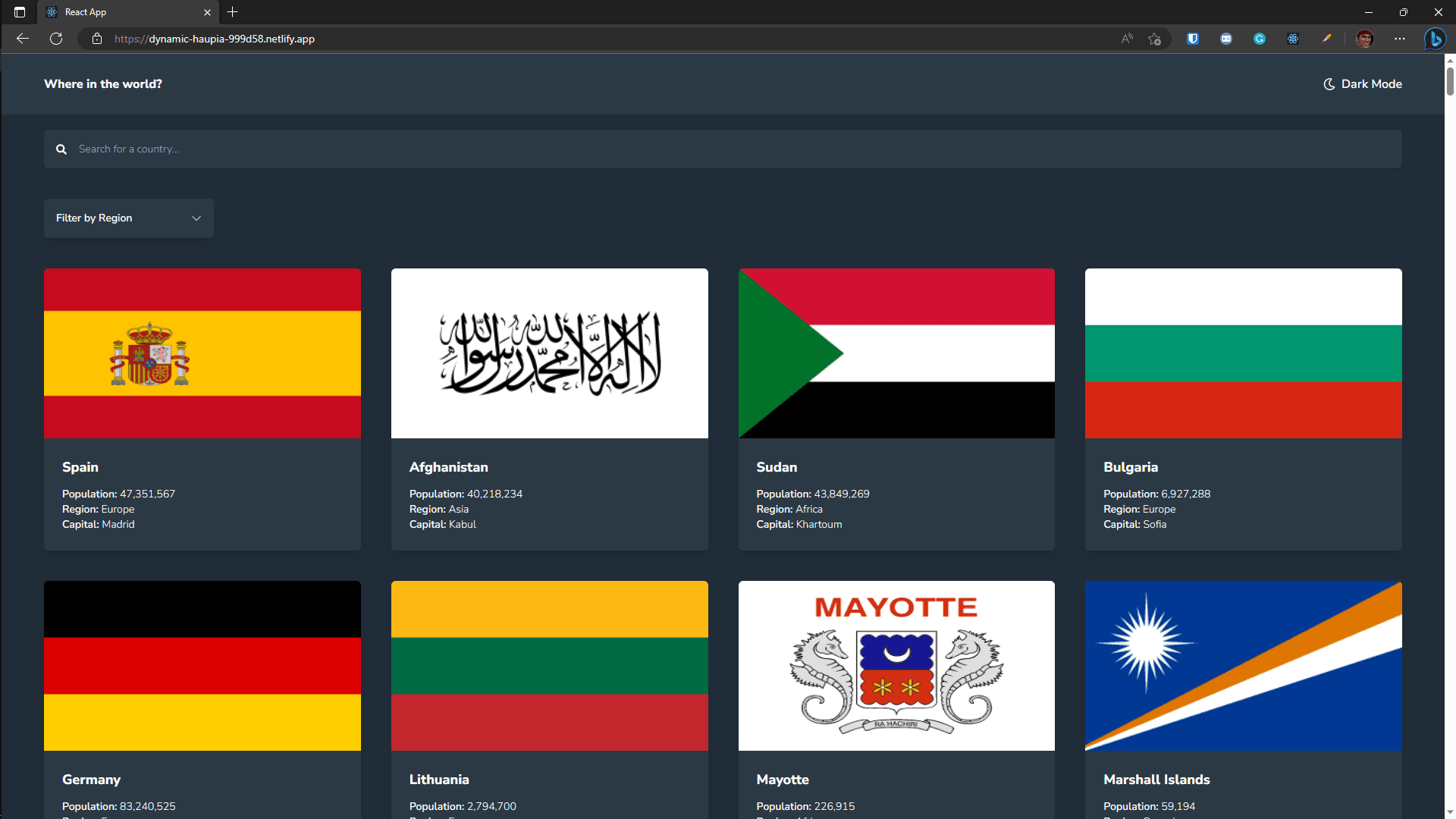Image resolution: width=1456 pixels, height=819 pixels.
Task: Open the browser Settings and more menu
Action: tap(1399, 39)
